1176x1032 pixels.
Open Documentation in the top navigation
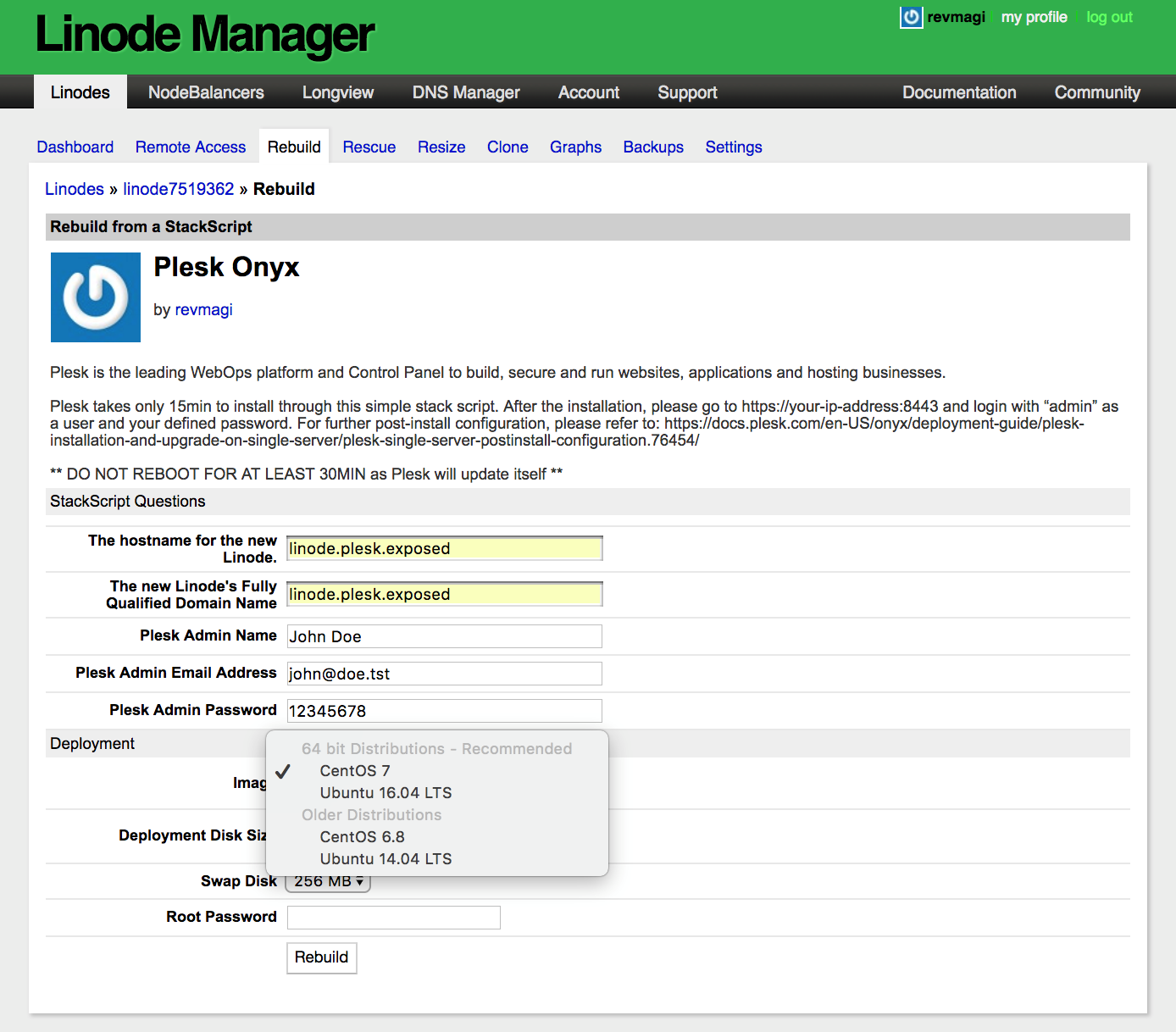[959, 92]
